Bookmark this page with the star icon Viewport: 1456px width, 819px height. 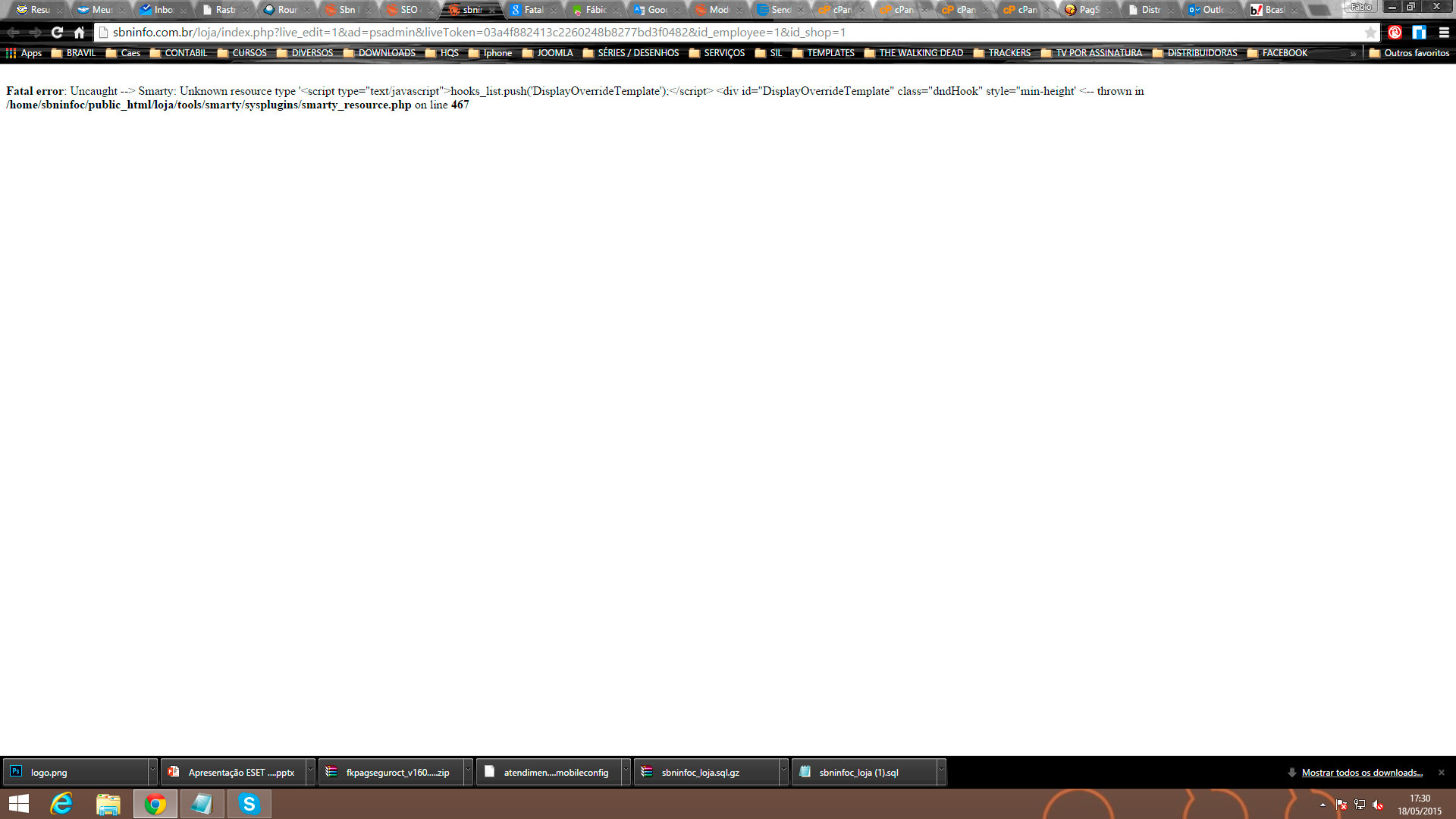point(1370,33)
